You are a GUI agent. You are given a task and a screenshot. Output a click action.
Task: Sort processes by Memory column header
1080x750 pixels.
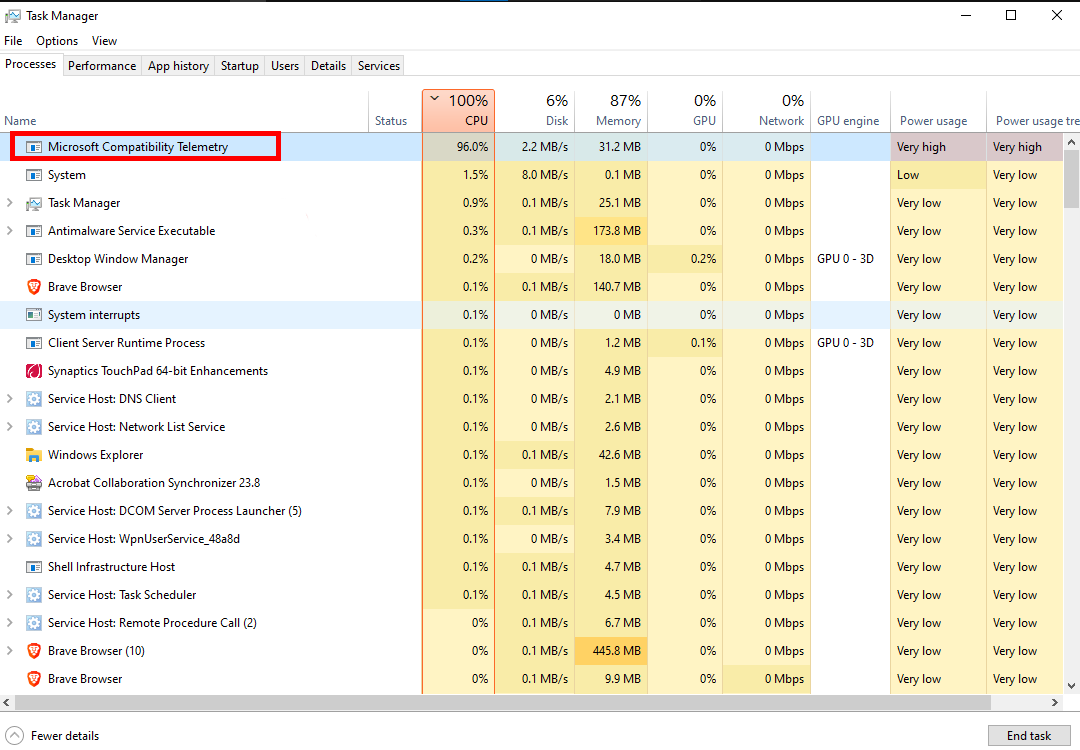[618, 110]
